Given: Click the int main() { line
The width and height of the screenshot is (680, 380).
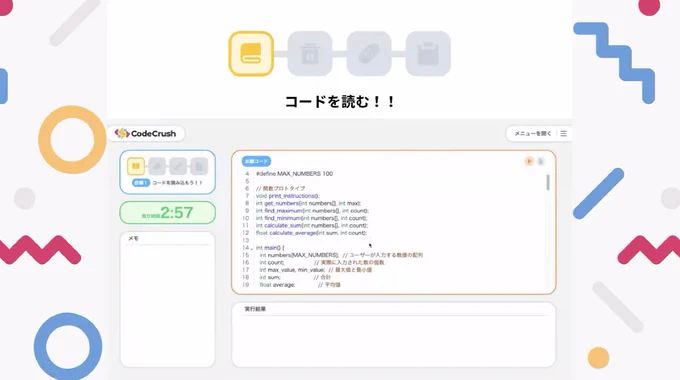Looking at the screenshot, I should (270, 248).
